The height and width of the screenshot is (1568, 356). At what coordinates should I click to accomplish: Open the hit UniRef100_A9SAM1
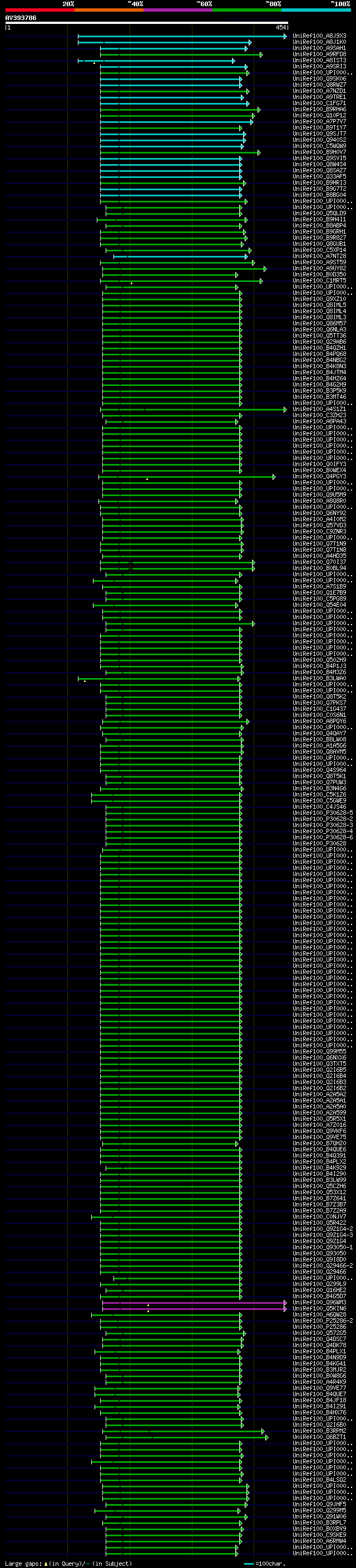click(x=319, y=48)
